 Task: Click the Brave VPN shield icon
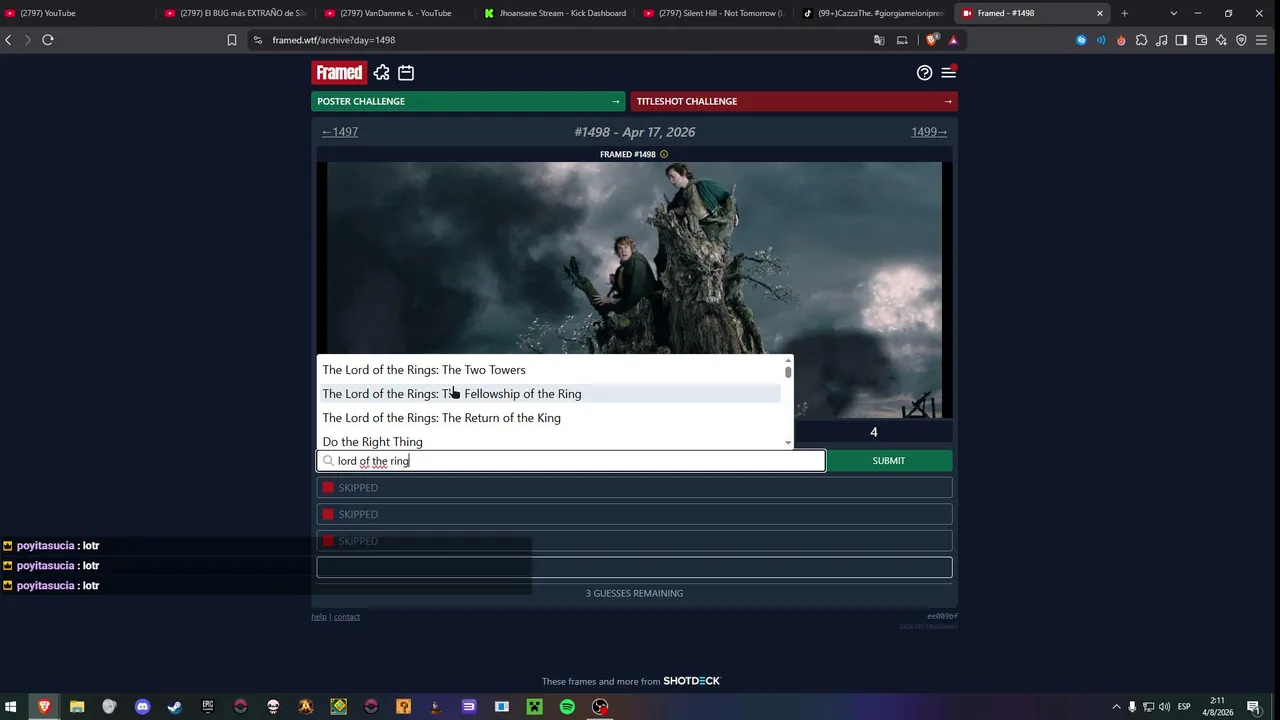(x=1241, y=40)
